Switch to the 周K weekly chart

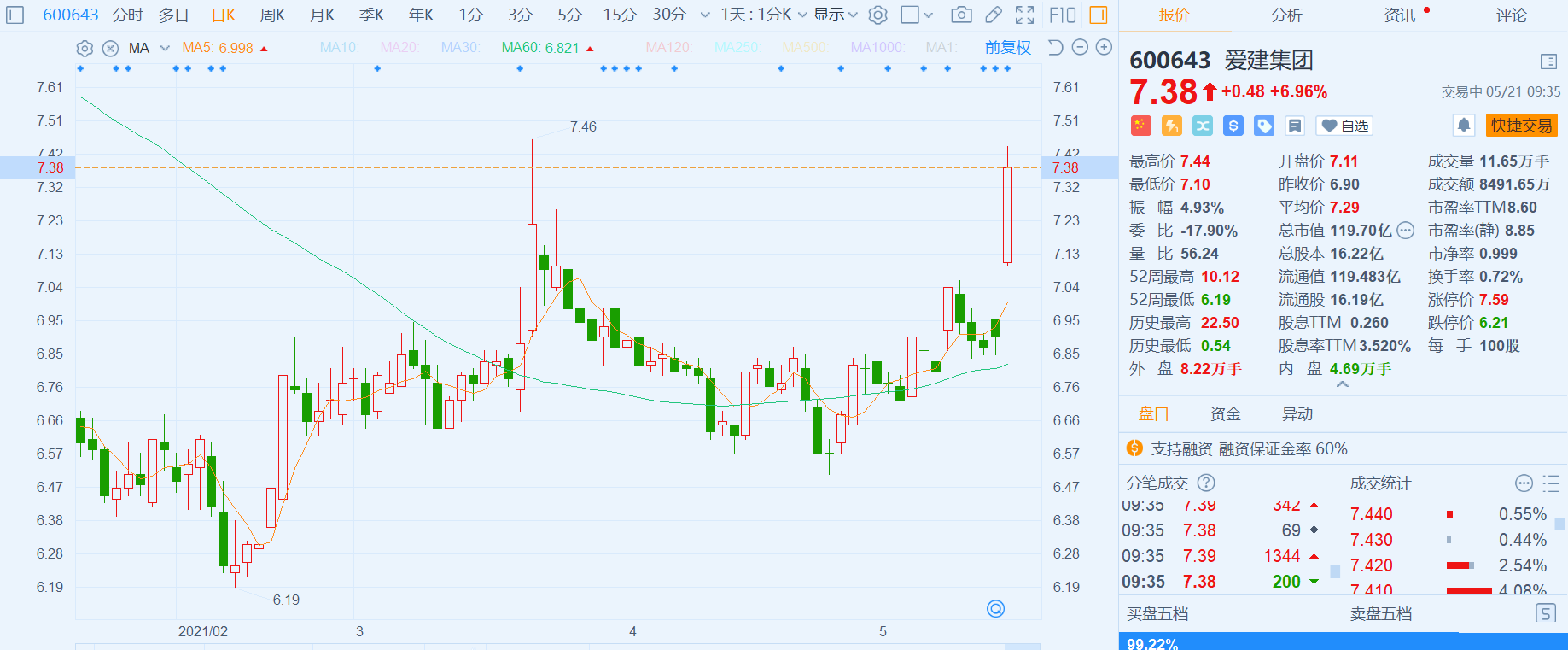coord(273,15)
